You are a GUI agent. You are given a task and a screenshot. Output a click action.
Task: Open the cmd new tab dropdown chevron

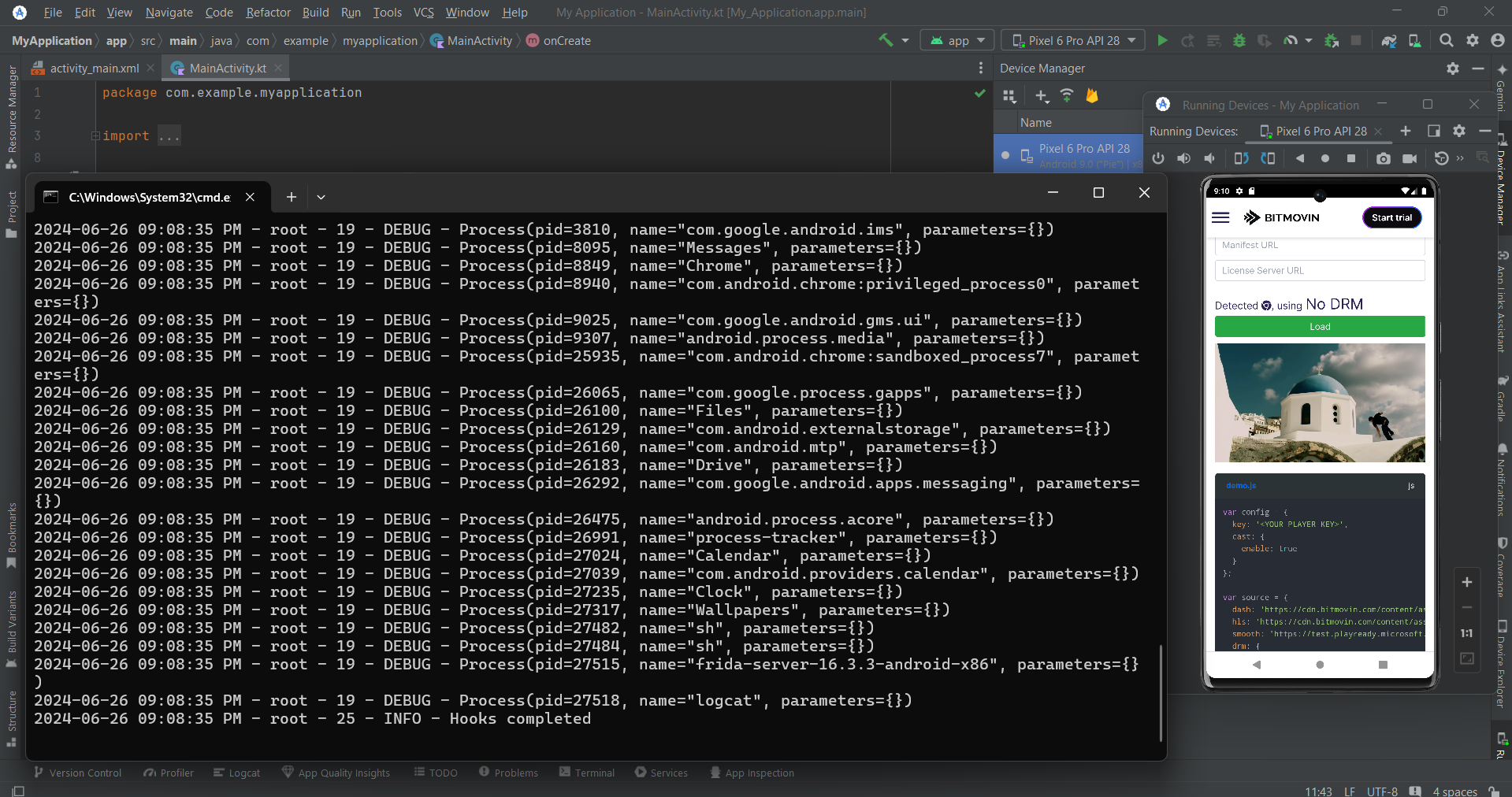[321, 198]
